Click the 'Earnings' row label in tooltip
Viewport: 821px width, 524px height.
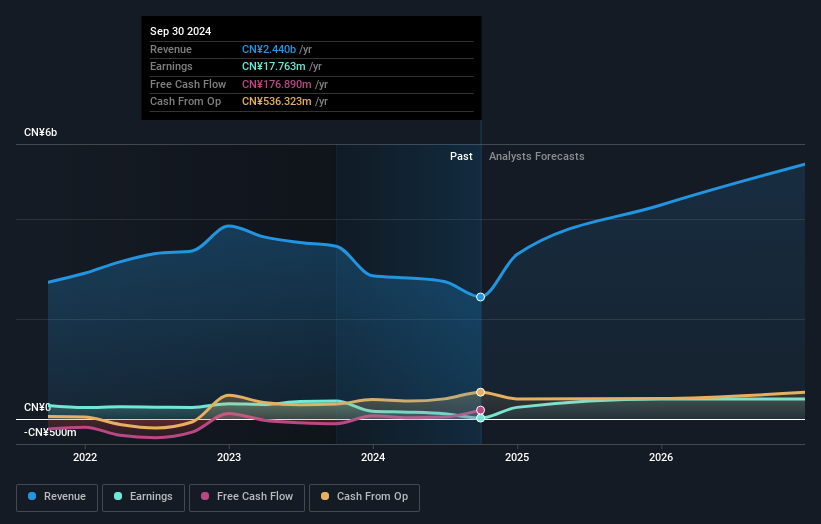point(171,66)
